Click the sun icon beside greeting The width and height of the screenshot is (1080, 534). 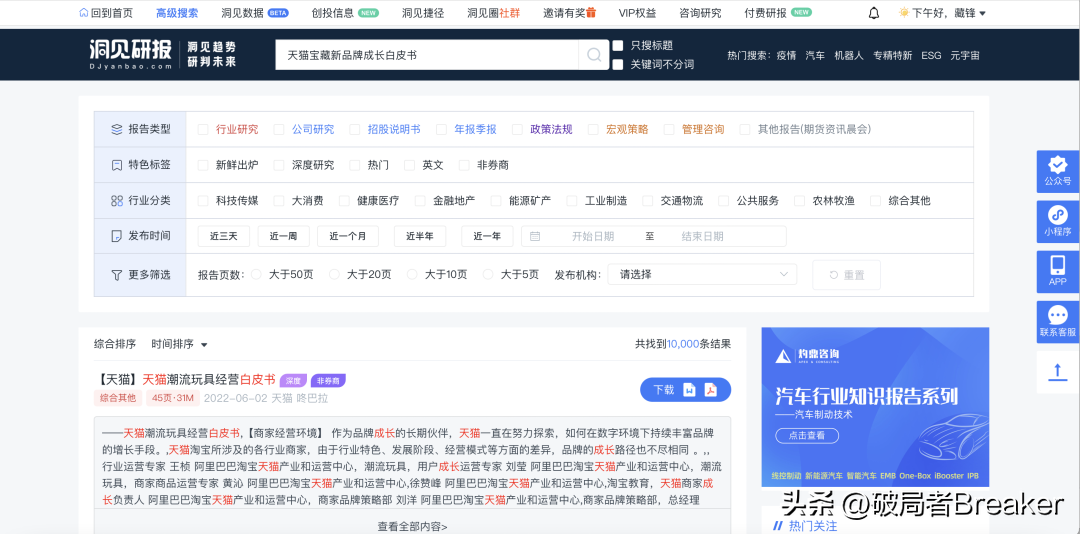point(904,13)
